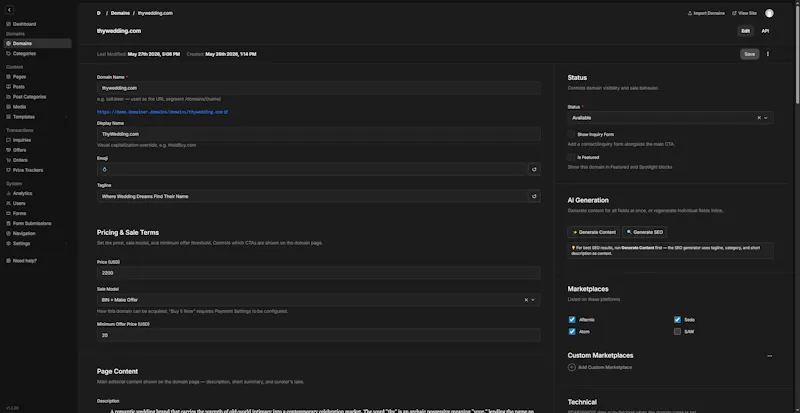Click the Price Trackers icon
Viewport: 800px width, 413px height.
(x=8, y=170)
